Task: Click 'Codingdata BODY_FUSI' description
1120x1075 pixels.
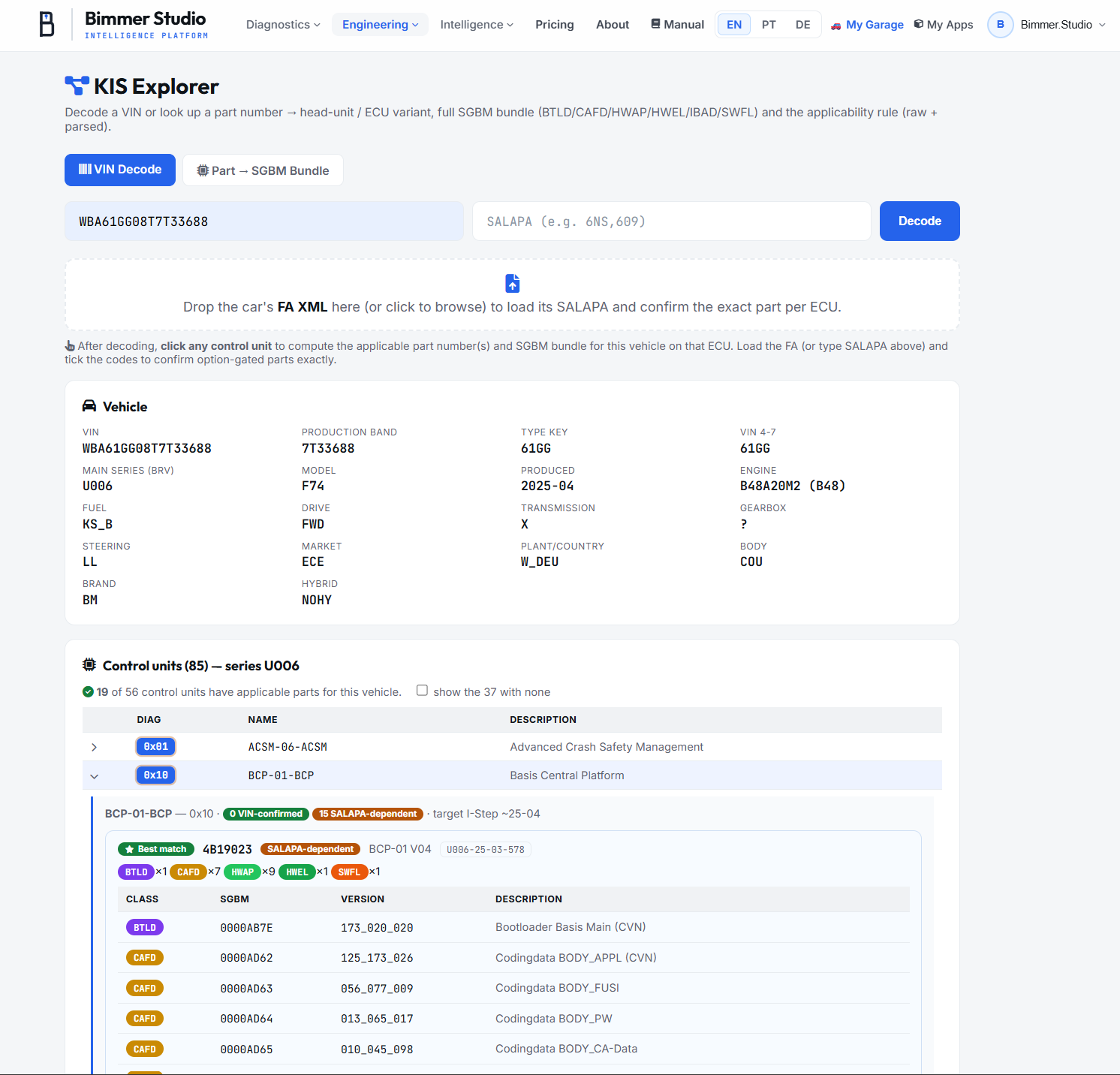Action: tap(557, 988)
